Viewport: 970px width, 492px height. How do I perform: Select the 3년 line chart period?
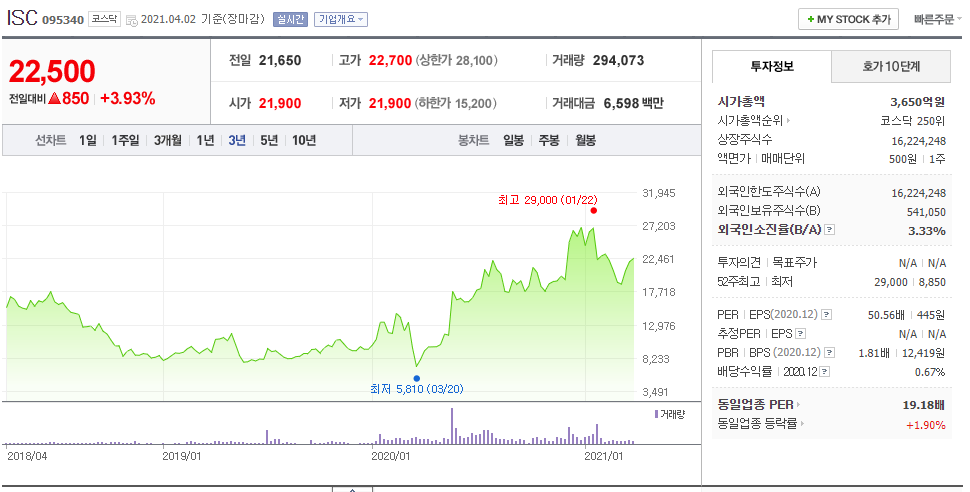coord(237,140)
